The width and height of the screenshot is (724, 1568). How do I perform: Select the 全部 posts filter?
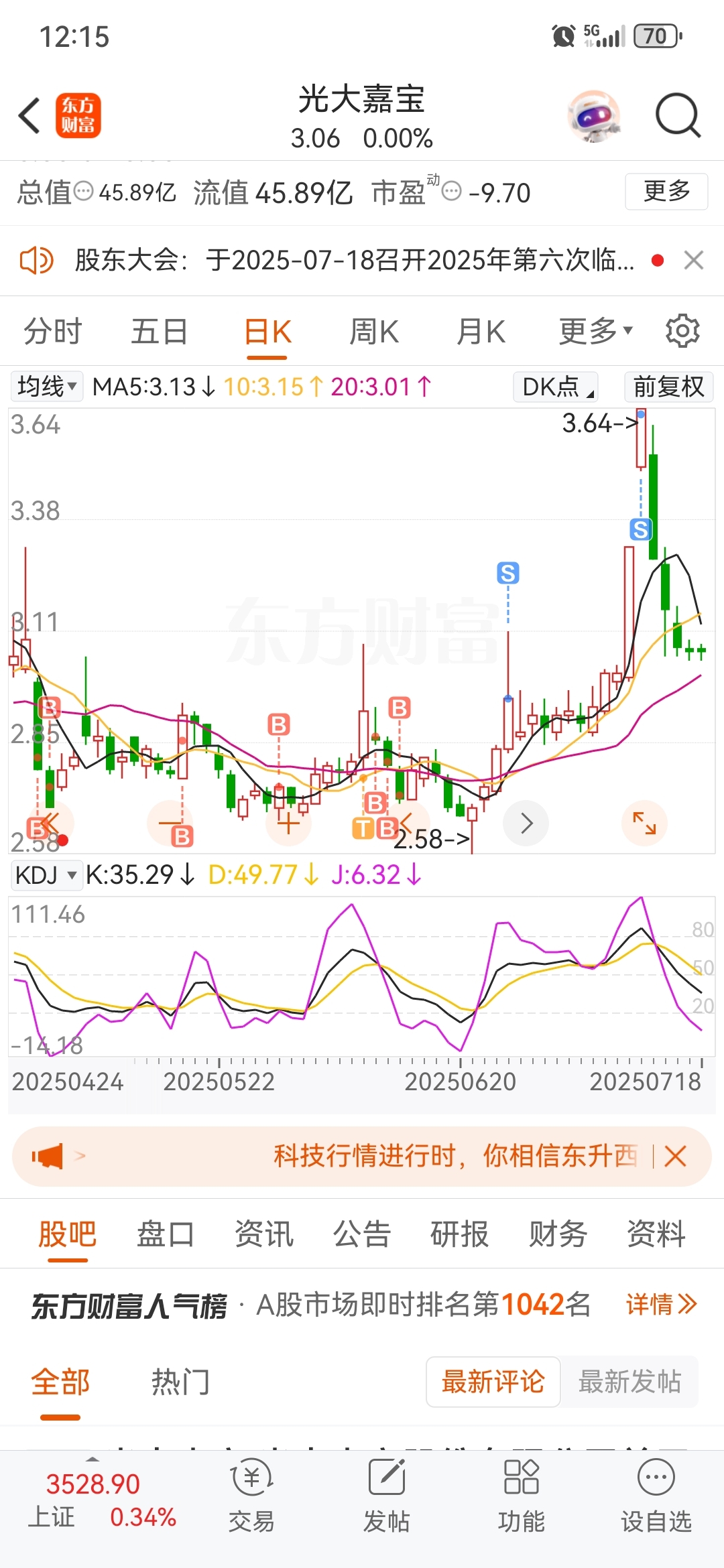(x=60, y=1382)
